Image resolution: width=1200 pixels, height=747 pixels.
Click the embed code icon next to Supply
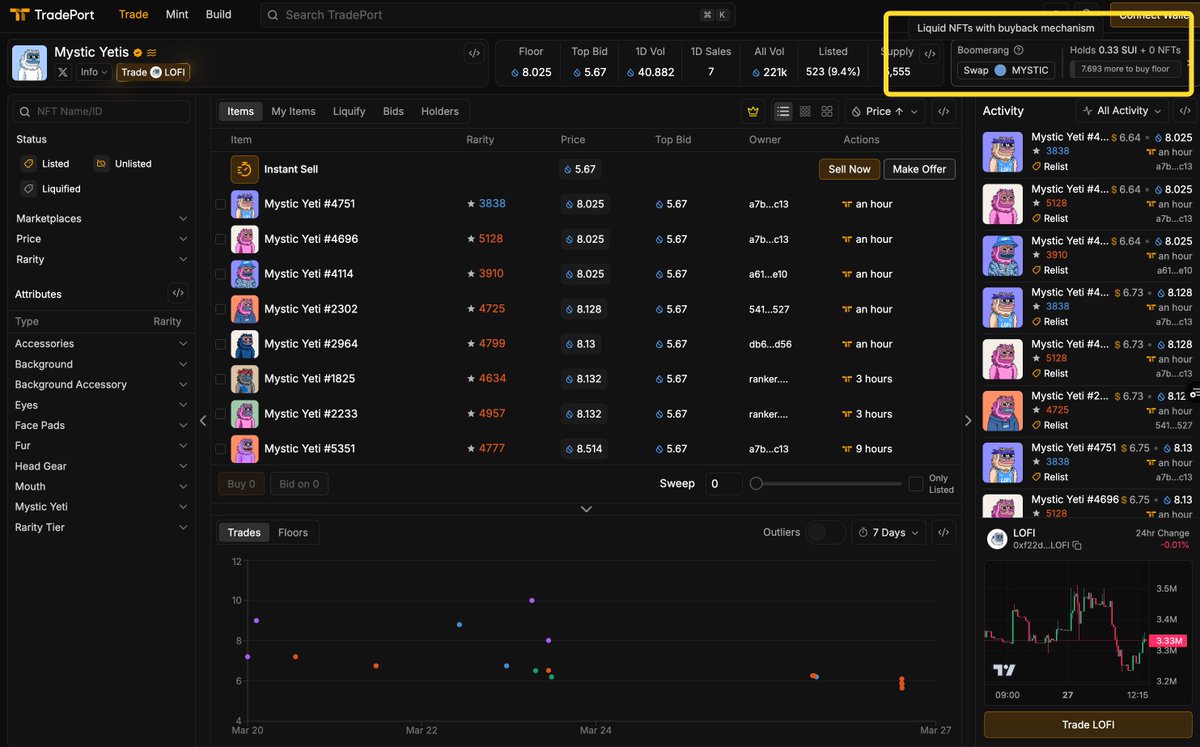coord(930,54)
